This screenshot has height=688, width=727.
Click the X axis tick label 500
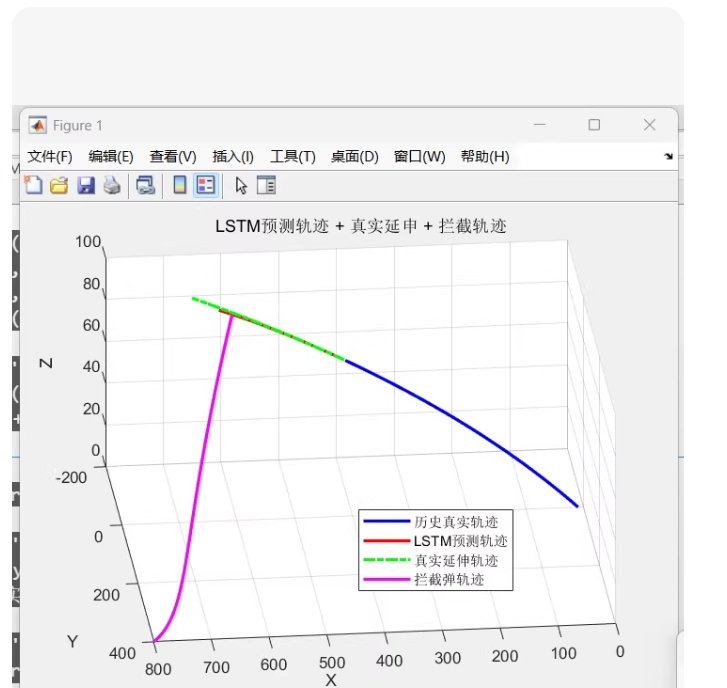(x=332, y=663)
